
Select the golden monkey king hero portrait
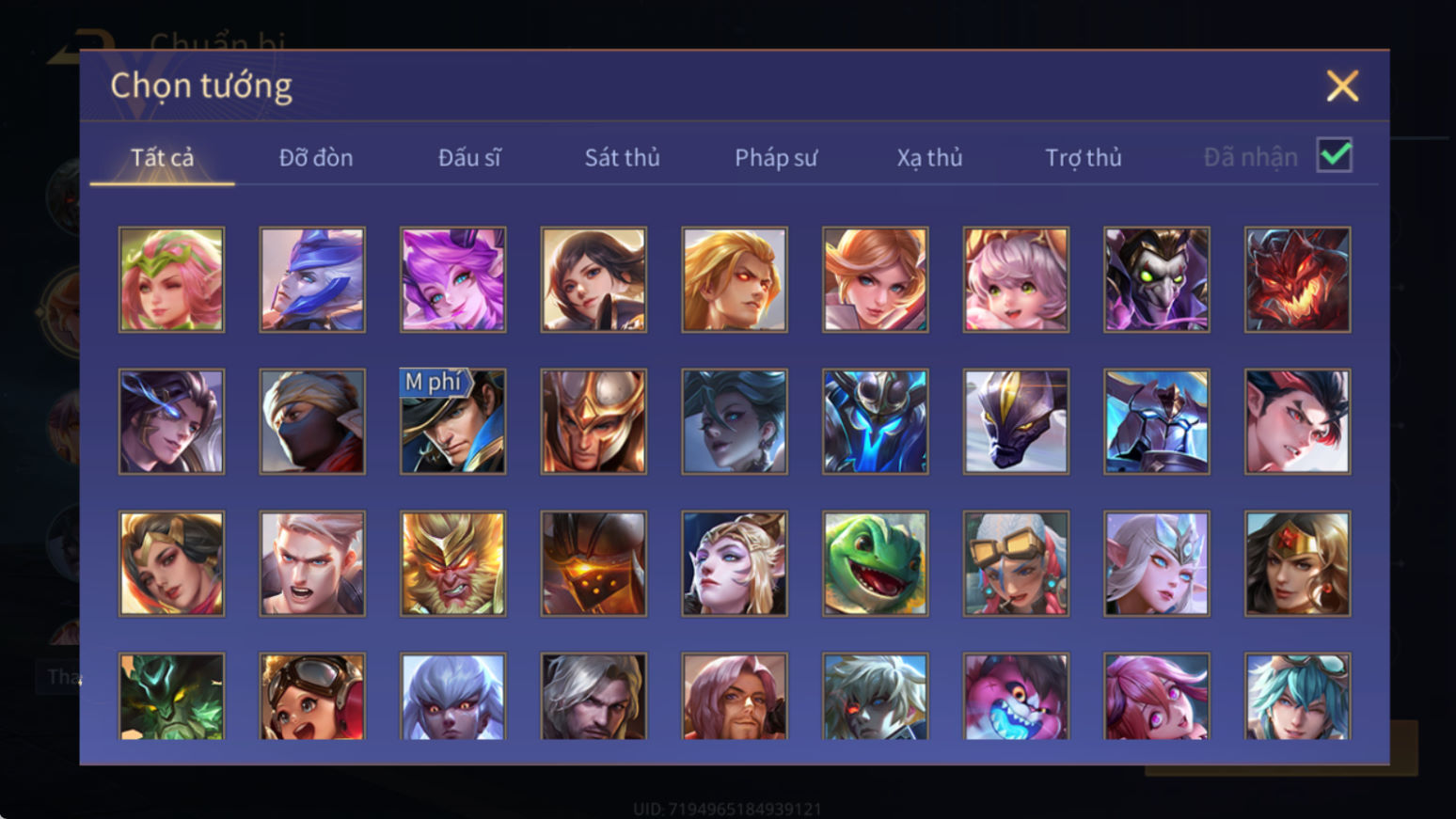pos(452,563)
